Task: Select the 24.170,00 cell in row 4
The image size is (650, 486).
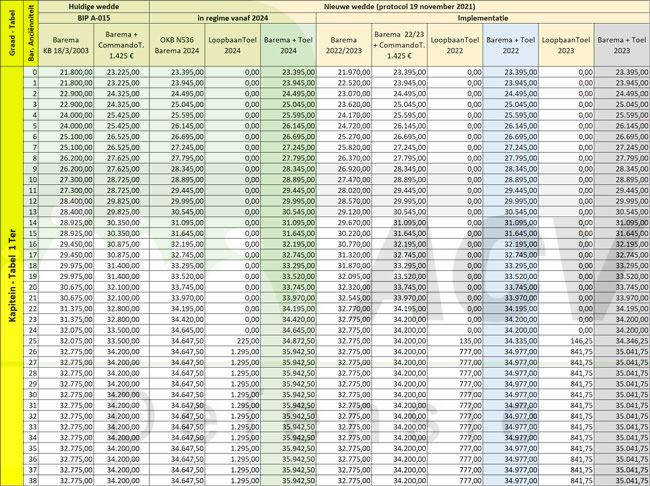Action: [x=344, y=115]
